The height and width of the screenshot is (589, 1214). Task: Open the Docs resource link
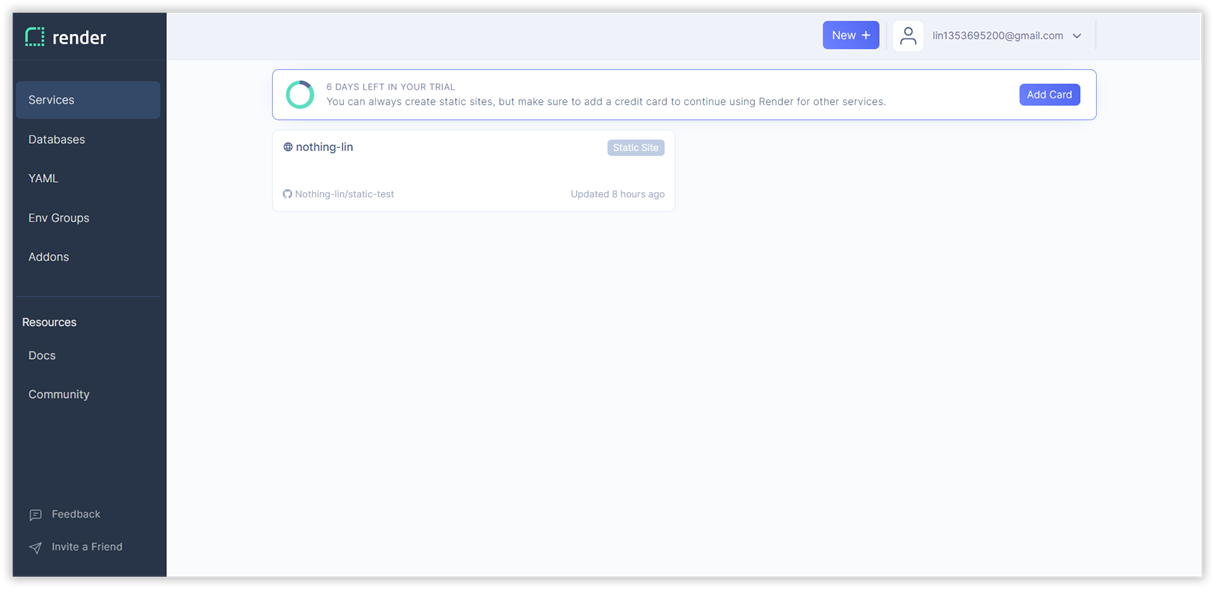pos(42,356)
